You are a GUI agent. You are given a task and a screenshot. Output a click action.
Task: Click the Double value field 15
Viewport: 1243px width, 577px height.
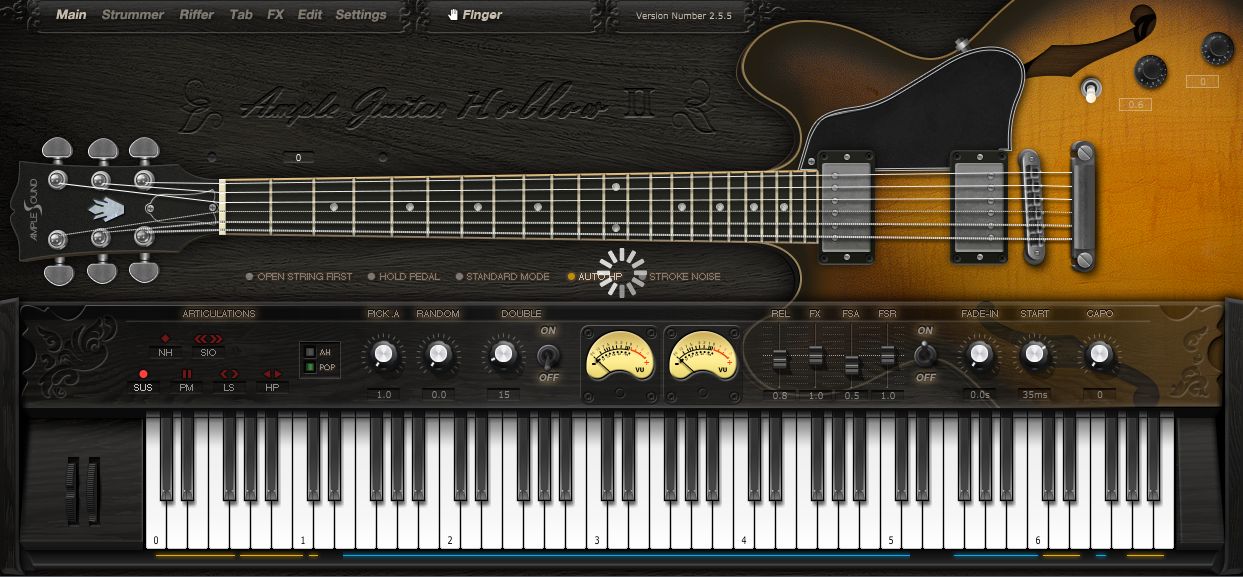[x=504, y=395]
